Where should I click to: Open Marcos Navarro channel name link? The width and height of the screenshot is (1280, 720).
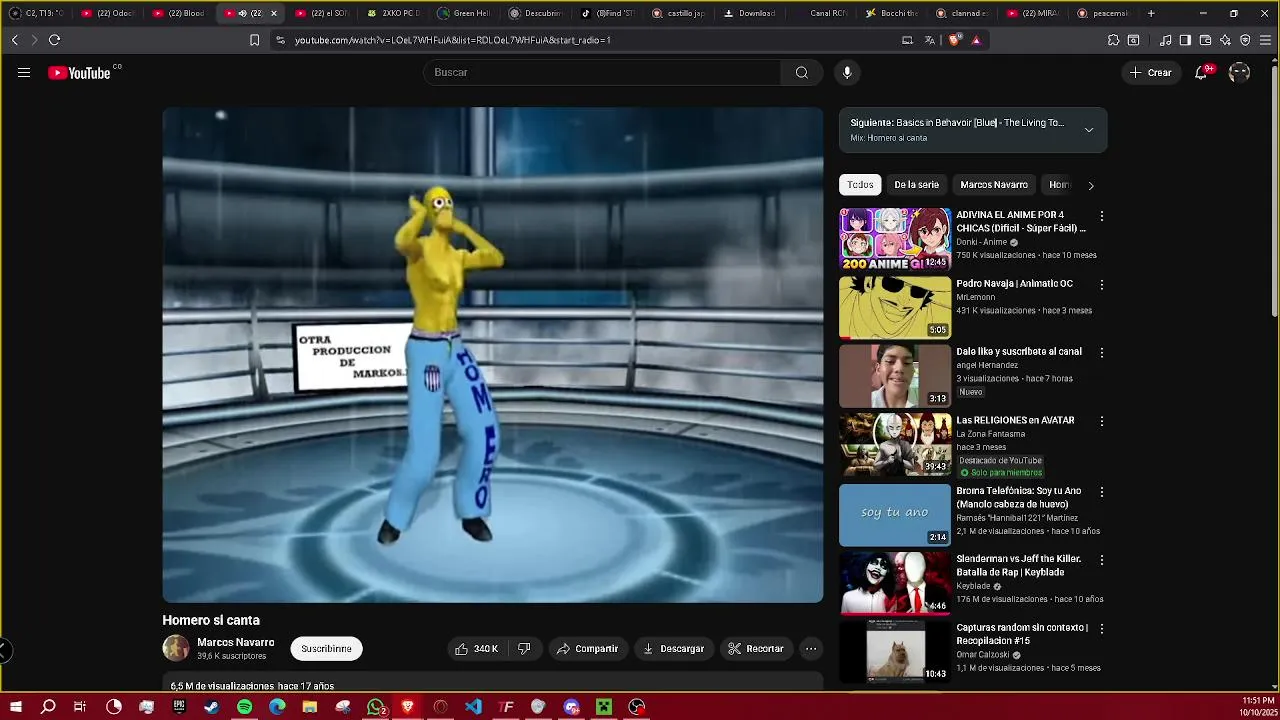236,643
